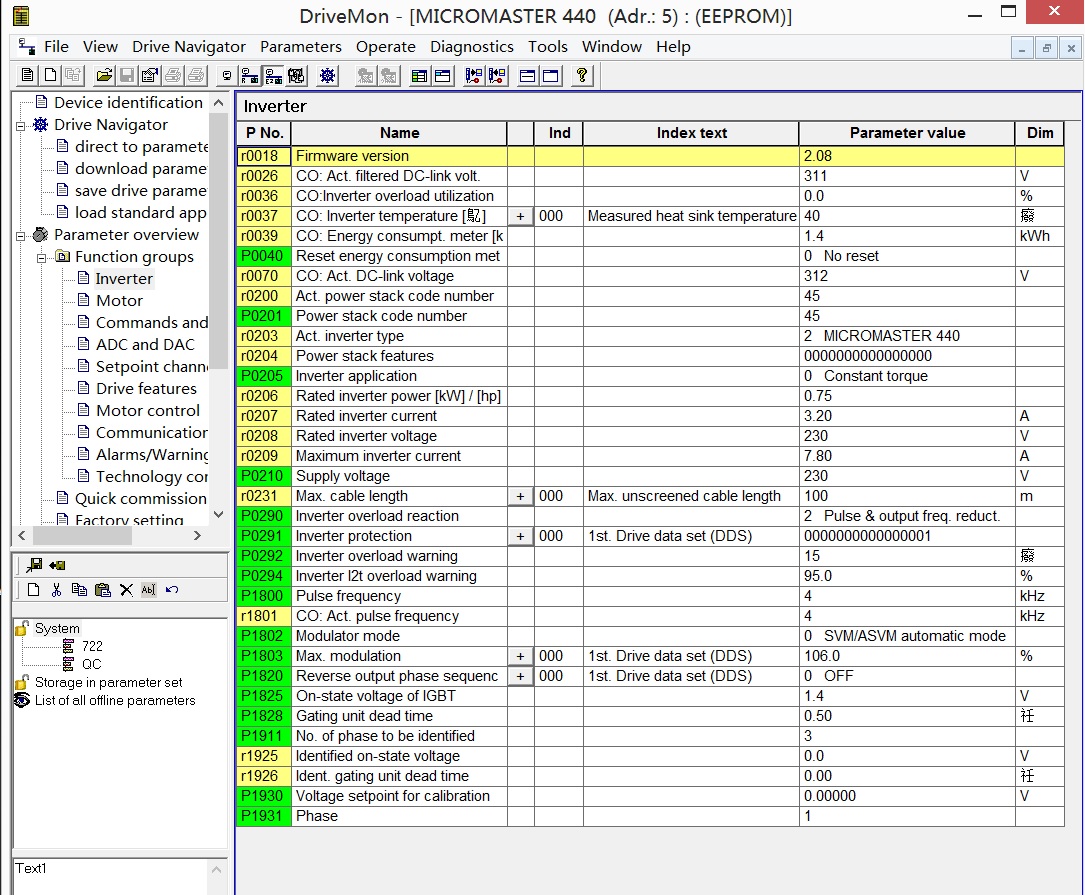Select Motor control tree item

point(147,410)
